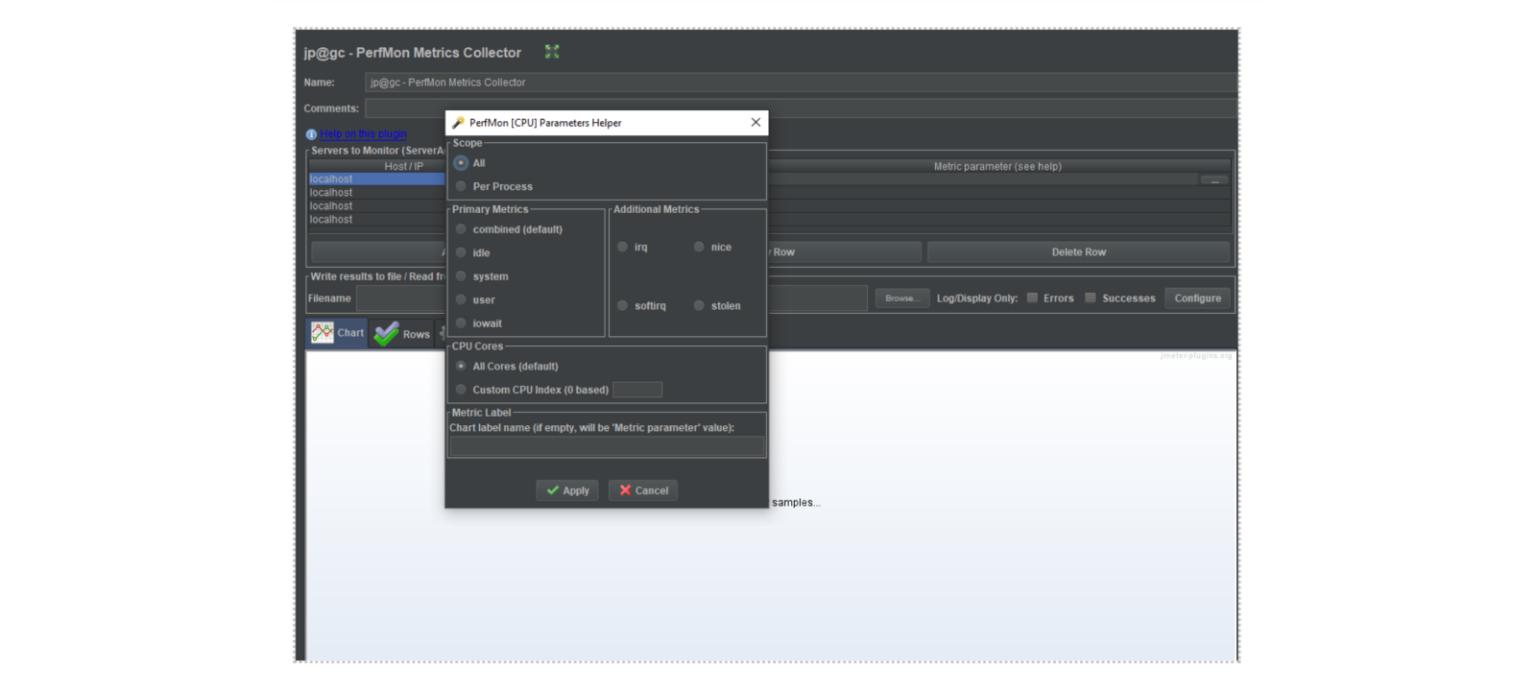Image resolution: width=1536 pixels, height=691 pixels.
Task: Click the green check icon inside the Apply button
Action: [x=553, y=490]
